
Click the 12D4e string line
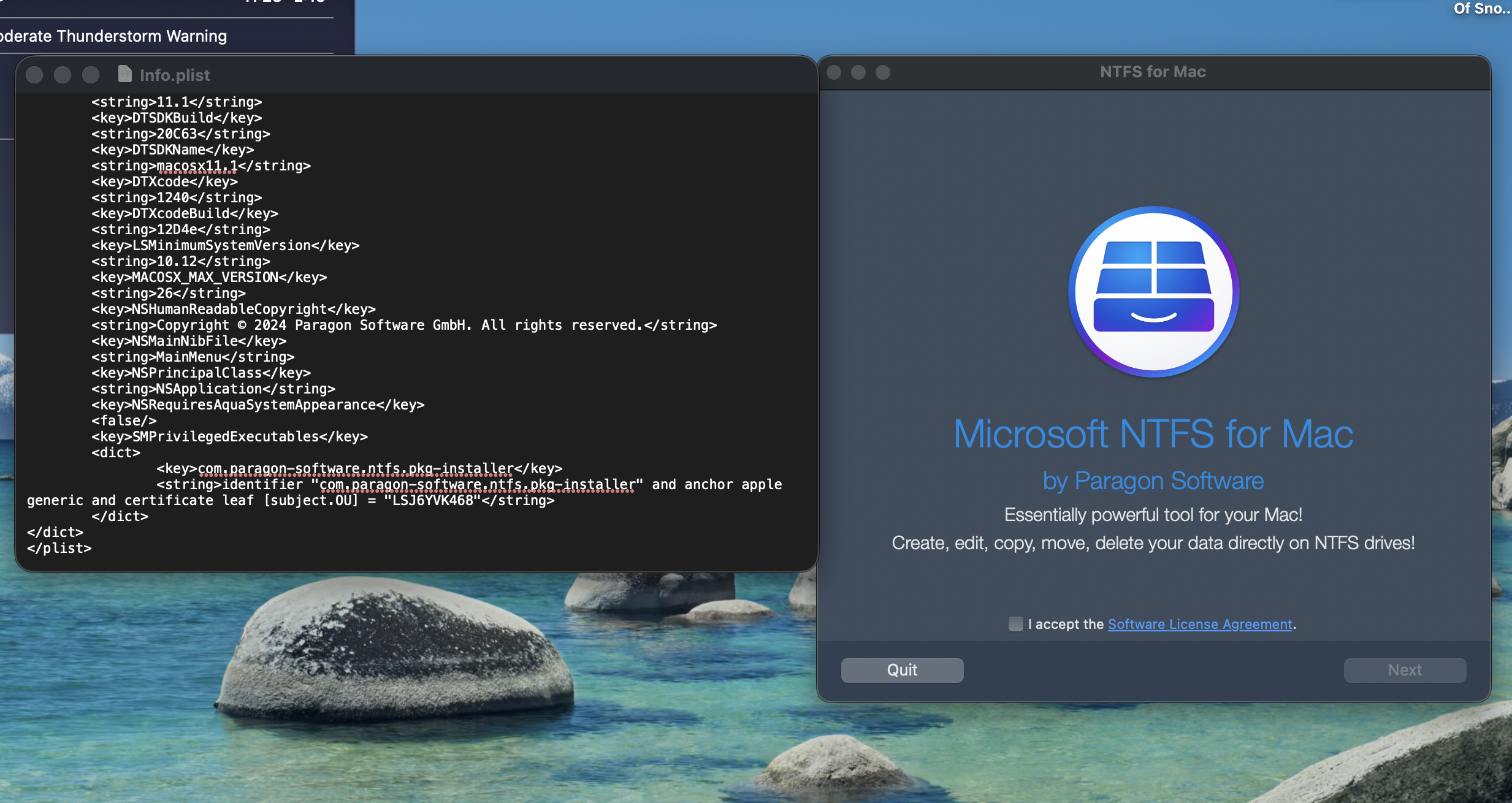pos(181,229)
